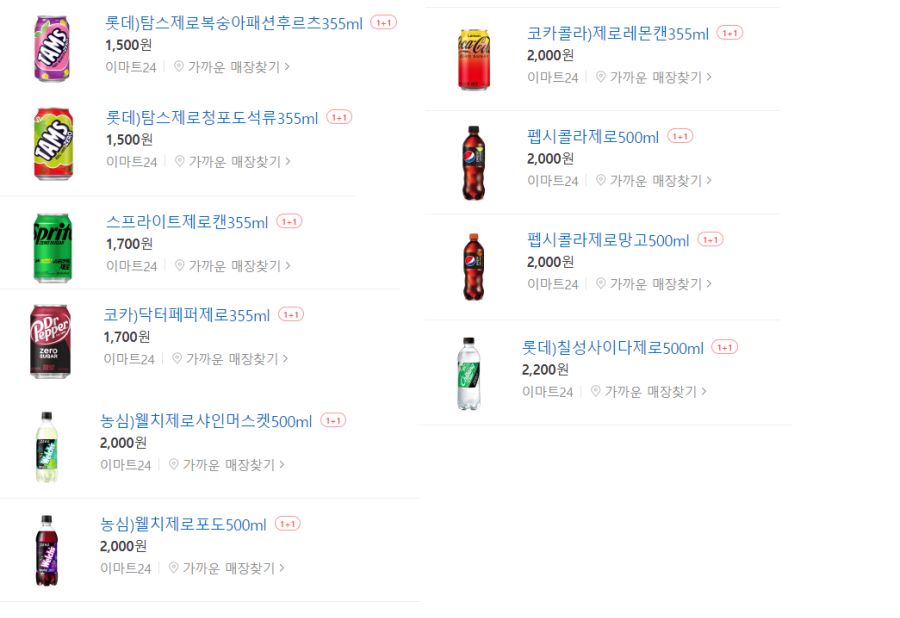Viewport: 900px width, 618px height.
Task: Find nearby store for 스프라이트제로캔355ml
Action: point(234,266)
